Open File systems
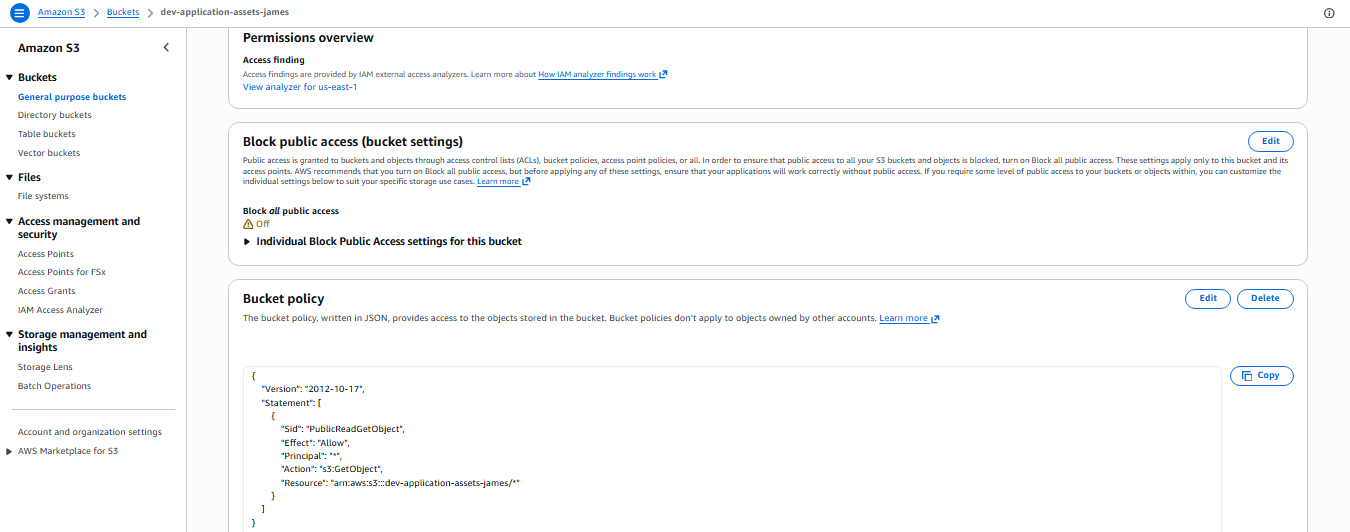Screen dimensions: 1350x532 (43, 196)
